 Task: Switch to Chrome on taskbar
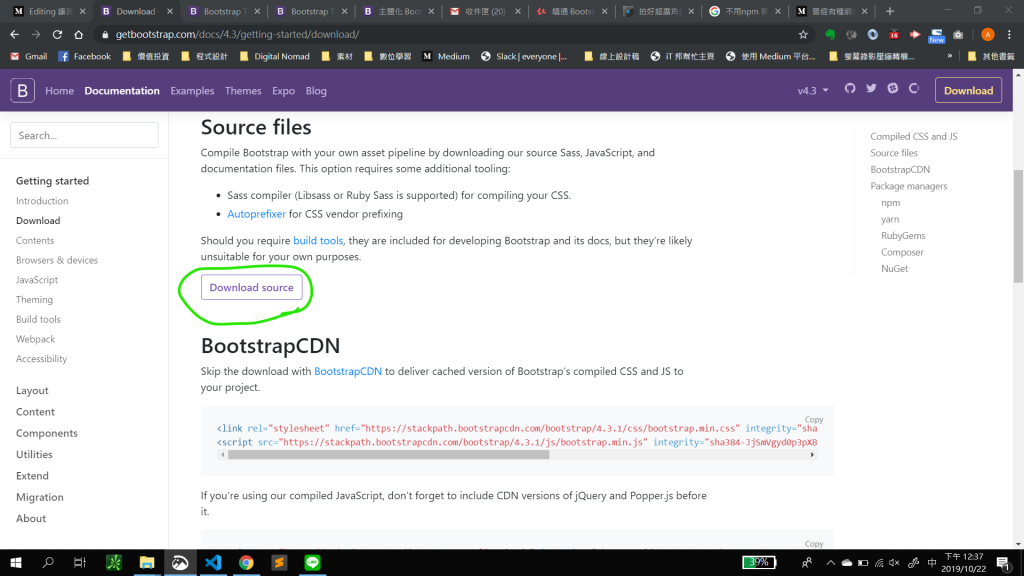pos(246,562)
